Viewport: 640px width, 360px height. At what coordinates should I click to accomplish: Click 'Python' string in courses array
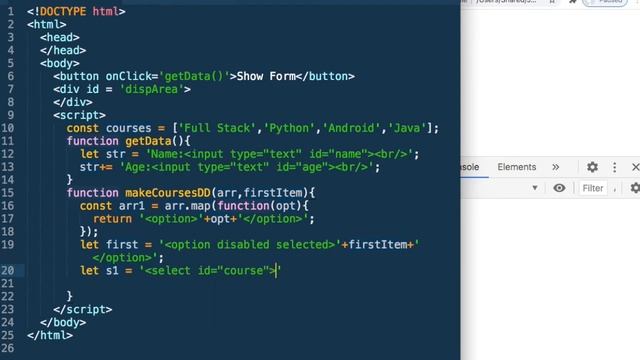click(x=289, y=128)
